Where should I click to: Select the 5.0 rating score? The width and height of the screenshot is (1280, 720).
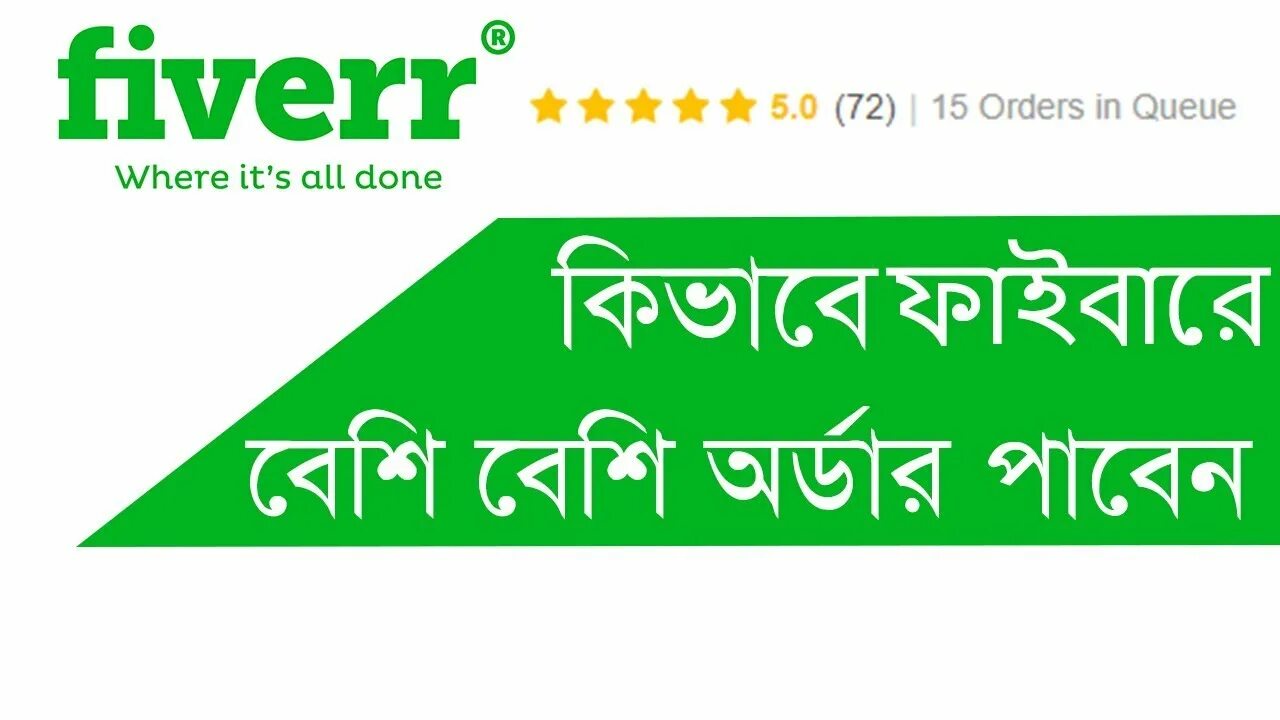794,107
